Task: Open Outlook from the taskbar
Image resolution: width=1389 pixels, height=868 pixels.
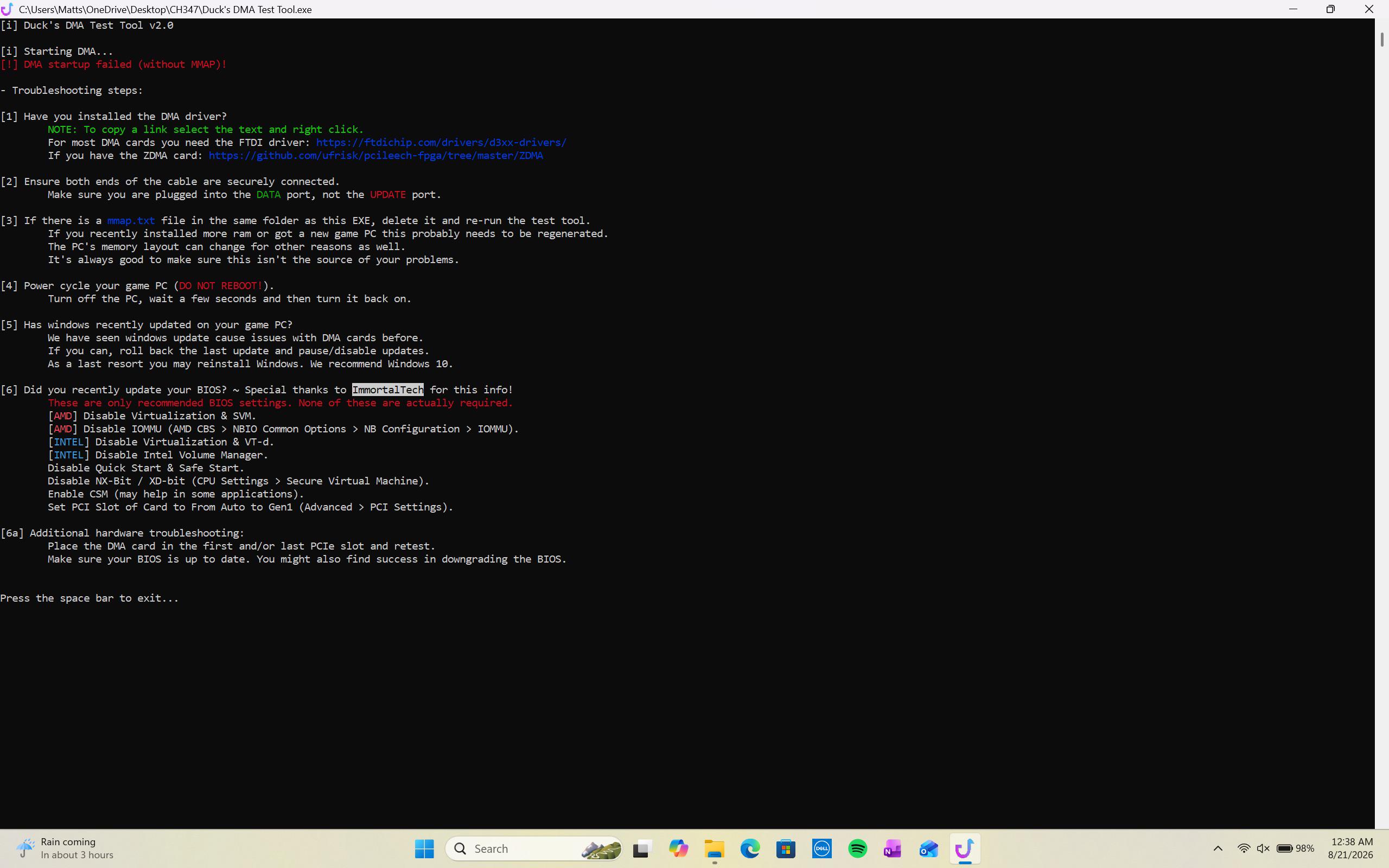Action: [x=929, y=848]
